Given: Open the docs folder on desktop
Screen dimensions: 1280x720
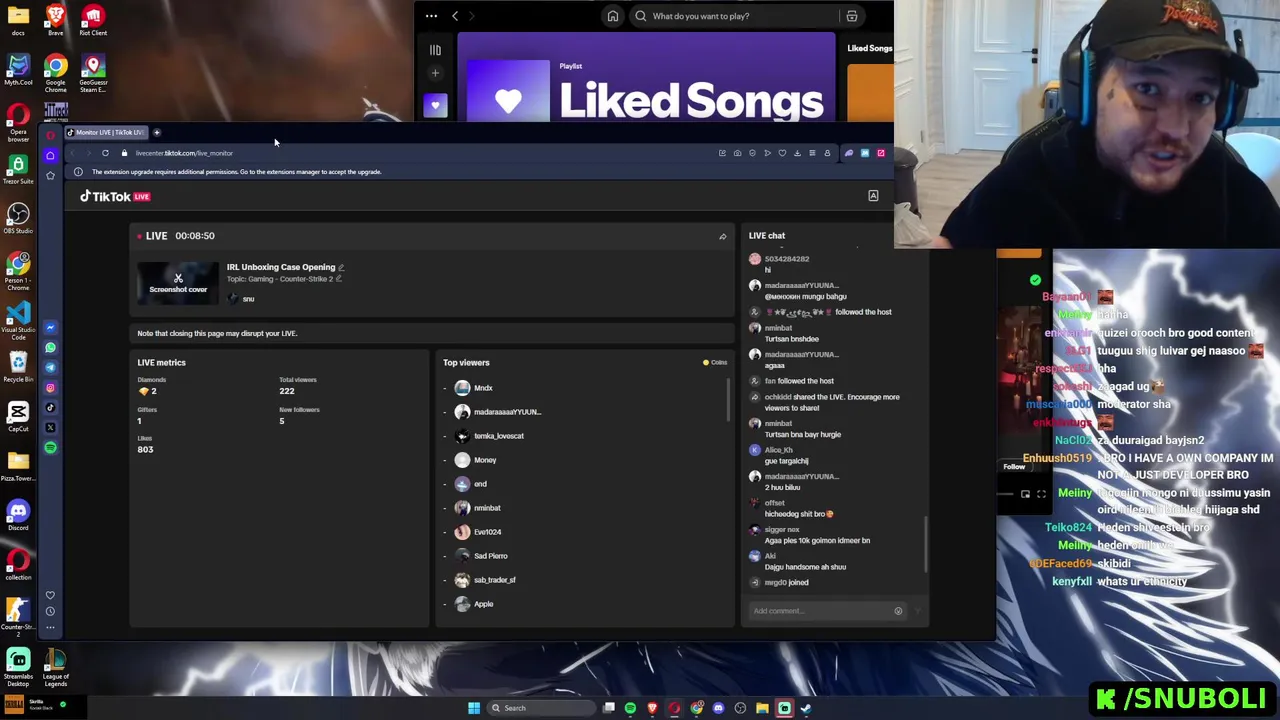Looking at the screenshot, I should tap(18, 19).
